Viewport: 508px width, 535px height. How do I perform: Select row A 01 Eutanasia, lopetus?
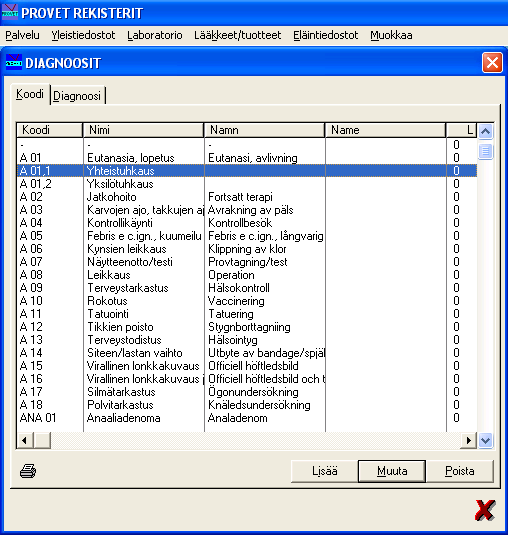click(247, 158)
